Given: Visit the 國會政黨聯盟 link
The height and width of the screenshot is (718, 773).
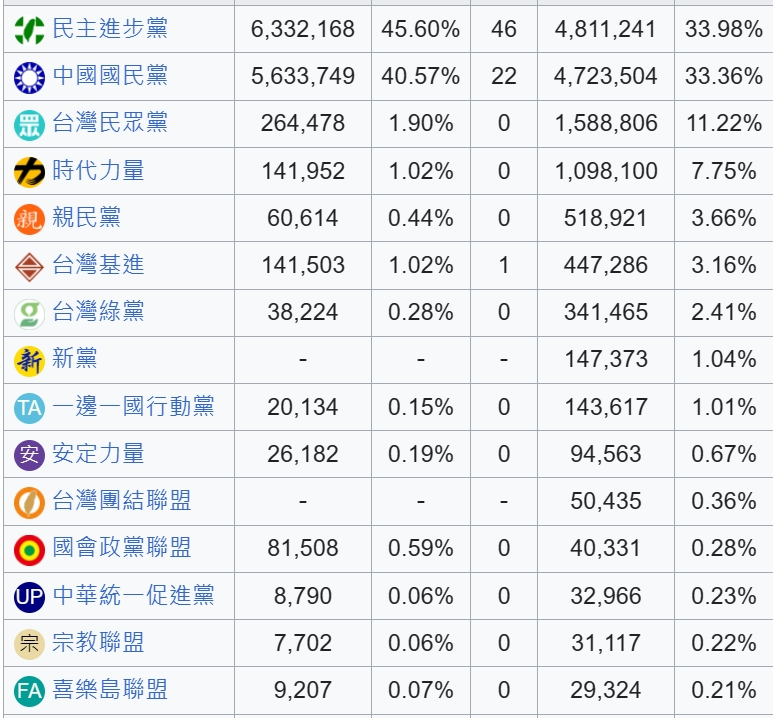Looking at the screenshot, I should click(x=121, y=548).
